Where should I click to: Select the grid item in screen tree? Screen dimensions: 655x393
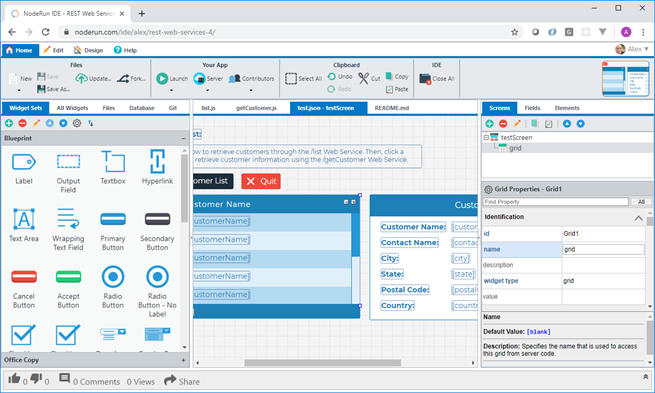coord(515,148)
